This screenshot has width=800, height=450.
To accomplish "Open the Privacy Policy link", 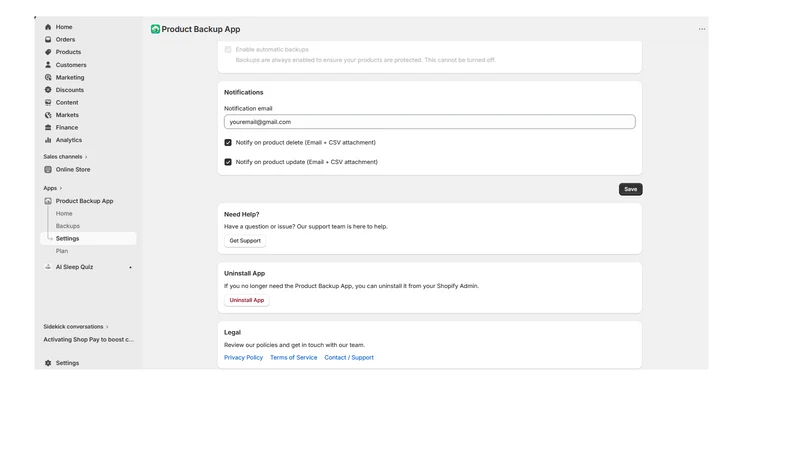I will click(x=243, y=358).
